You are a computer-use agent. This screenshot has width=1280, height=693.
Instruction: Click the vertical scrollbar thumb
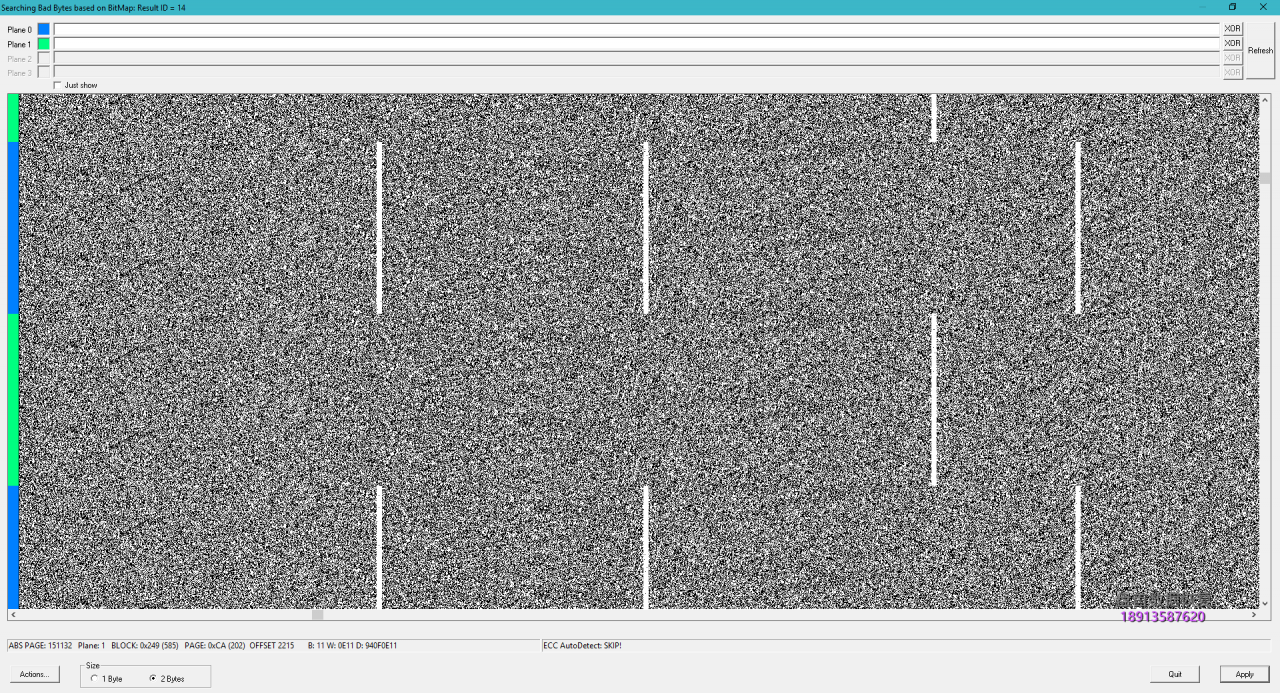1264,178
